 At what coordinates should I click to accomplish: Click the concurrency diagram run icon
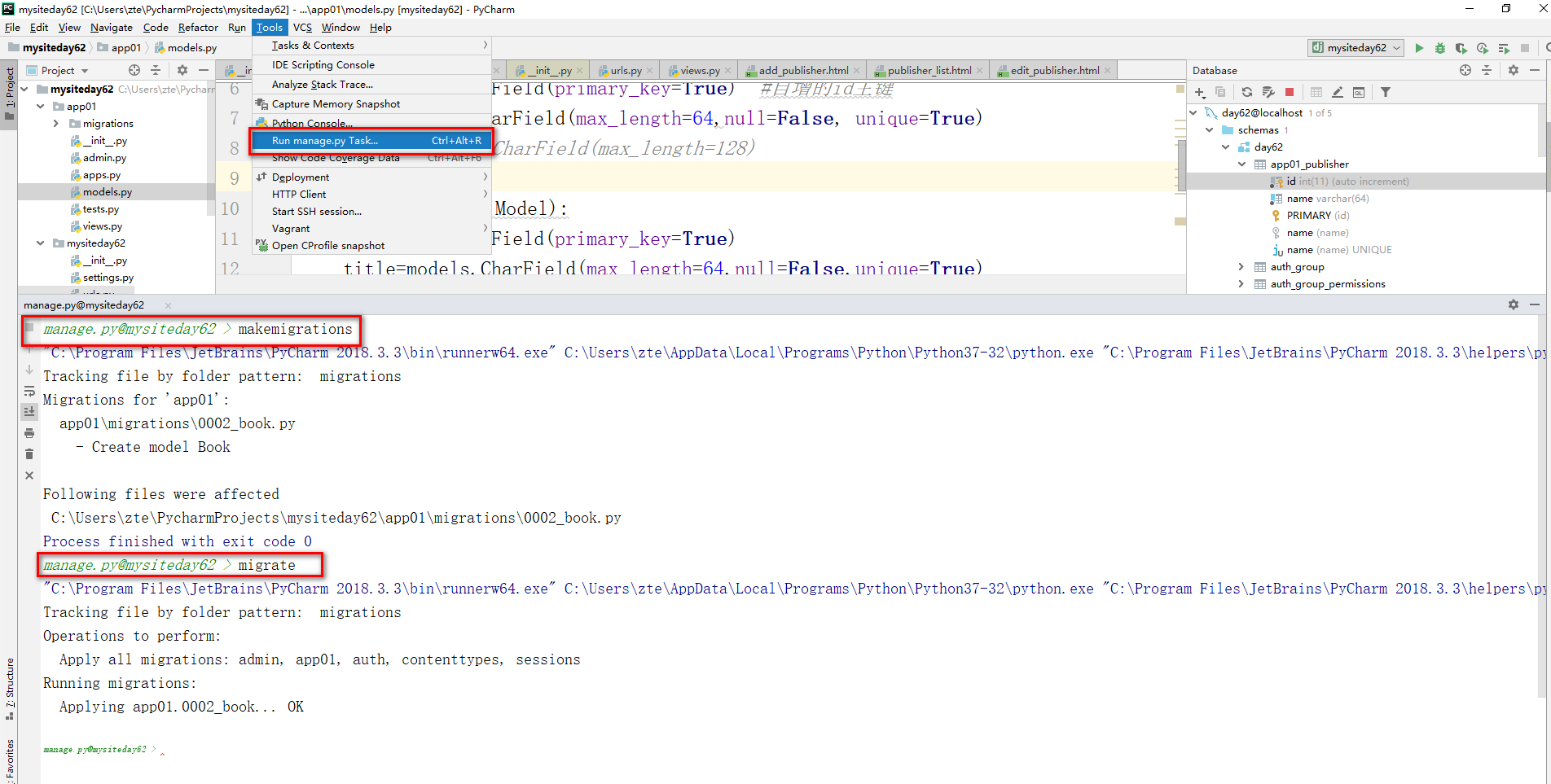tap(1504, 48)
